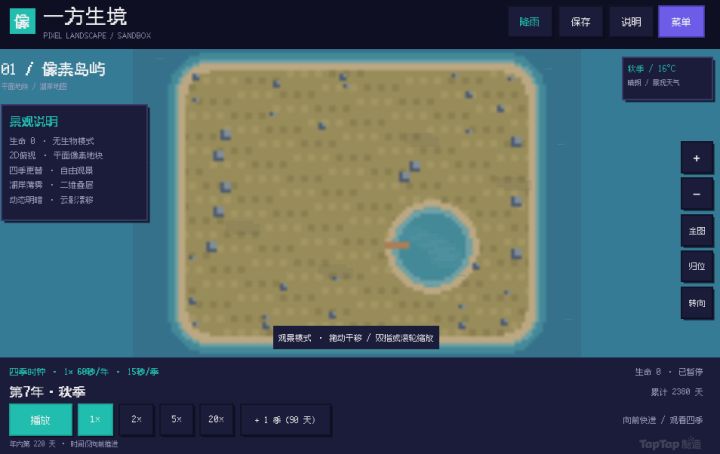Select the 2× speed option
This screenshot has height=454, width=720.
click(x=136, y=420)
